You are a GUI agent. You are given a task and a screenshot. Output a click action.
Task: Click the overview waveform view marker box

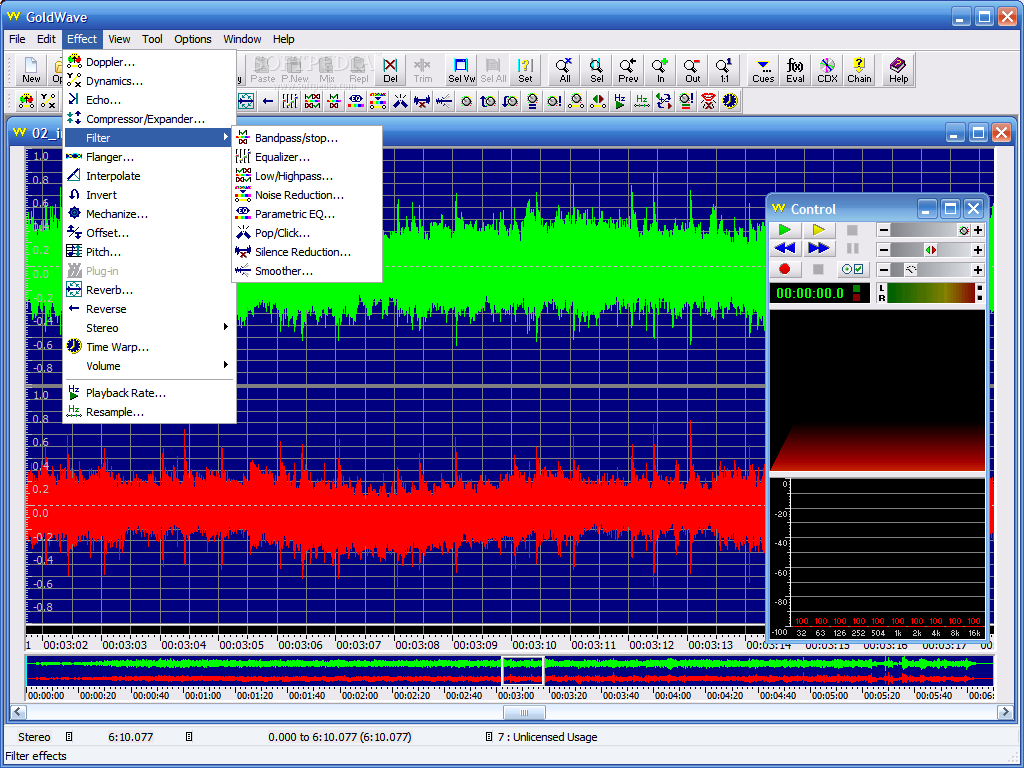(x=522, y=671)
